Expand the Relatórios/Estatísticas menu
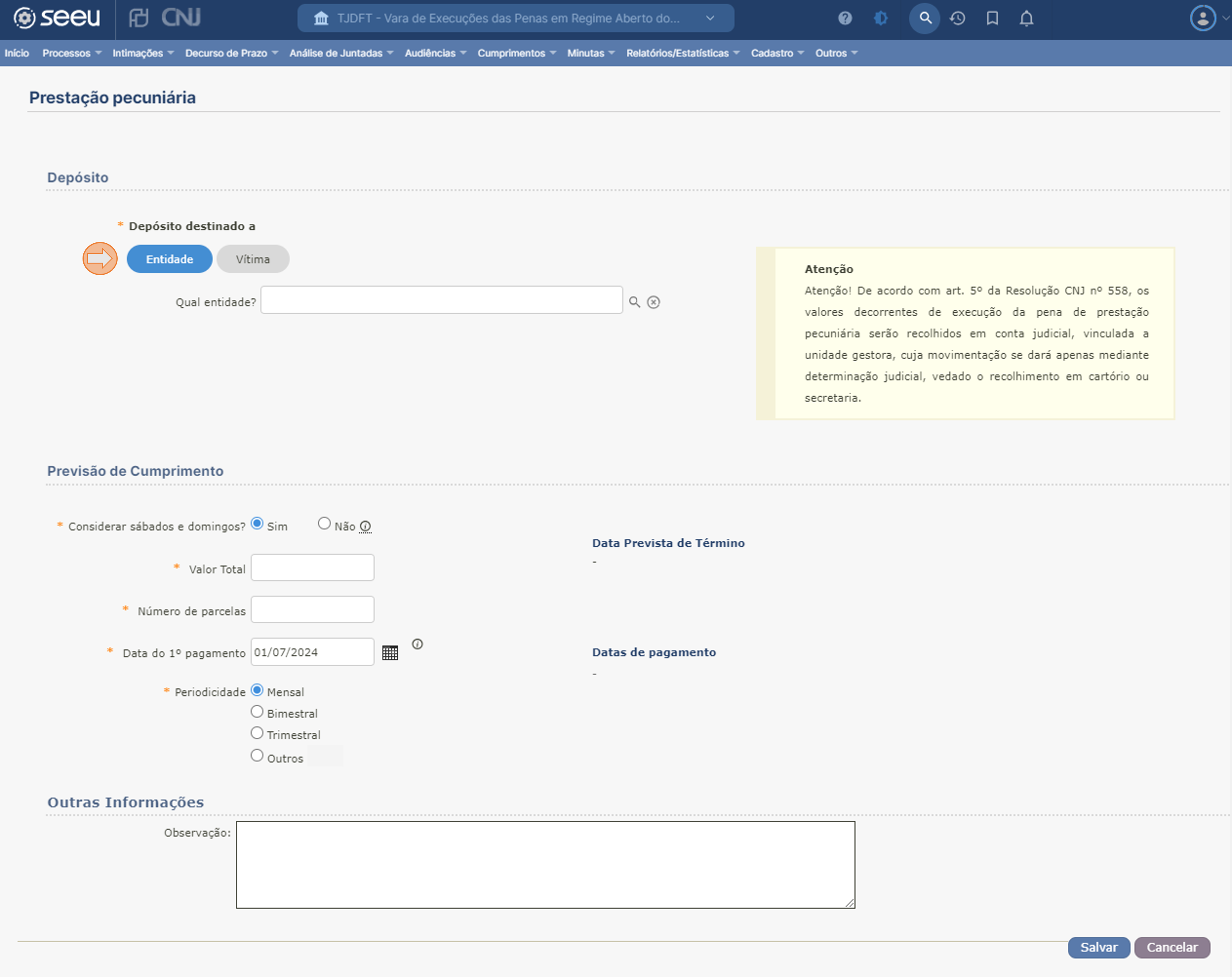The width and height of the screenshot is (1232, 977). click(683, 53)
